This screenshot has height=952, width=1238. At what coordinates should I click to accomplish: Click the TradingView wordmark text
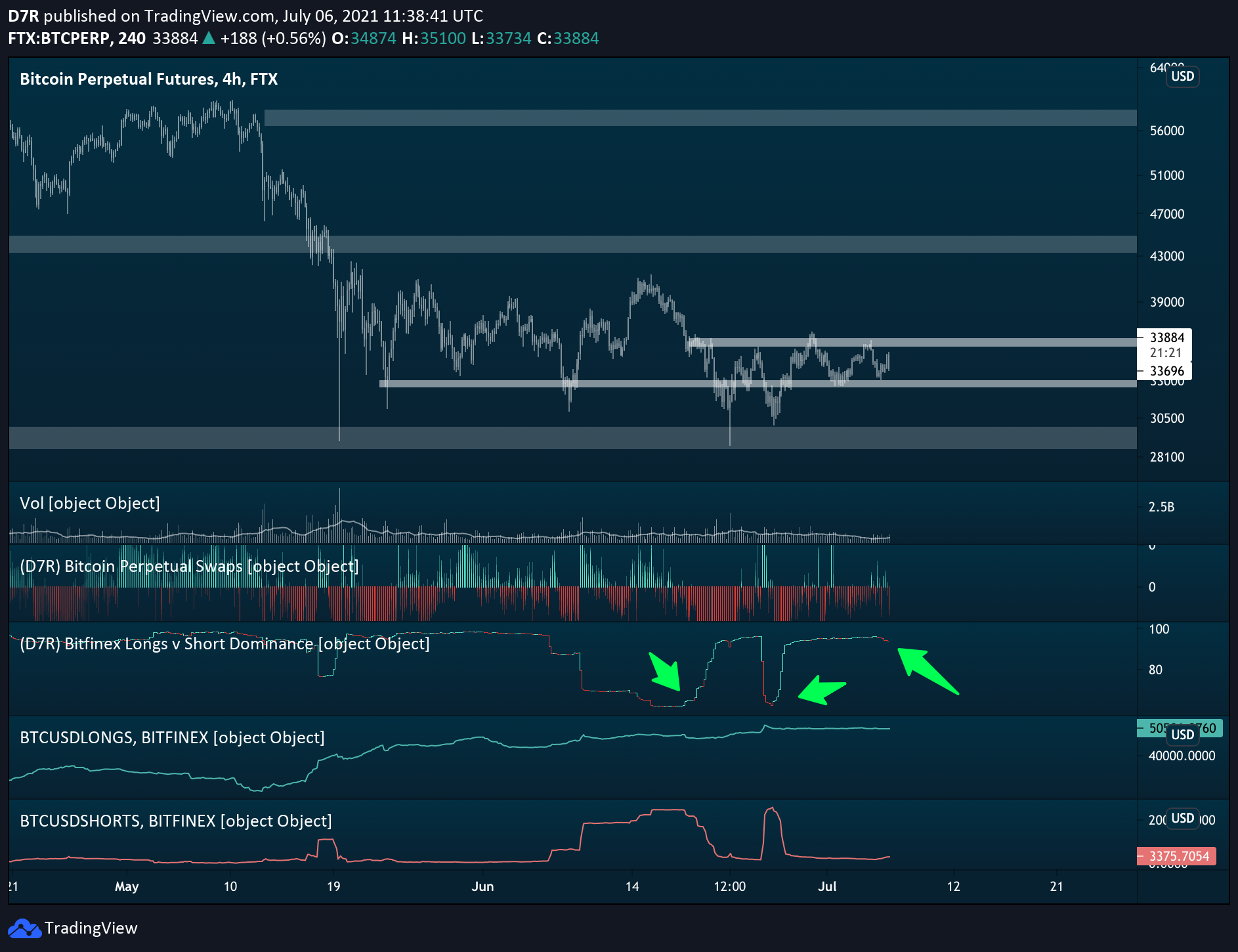pos(91,928)
